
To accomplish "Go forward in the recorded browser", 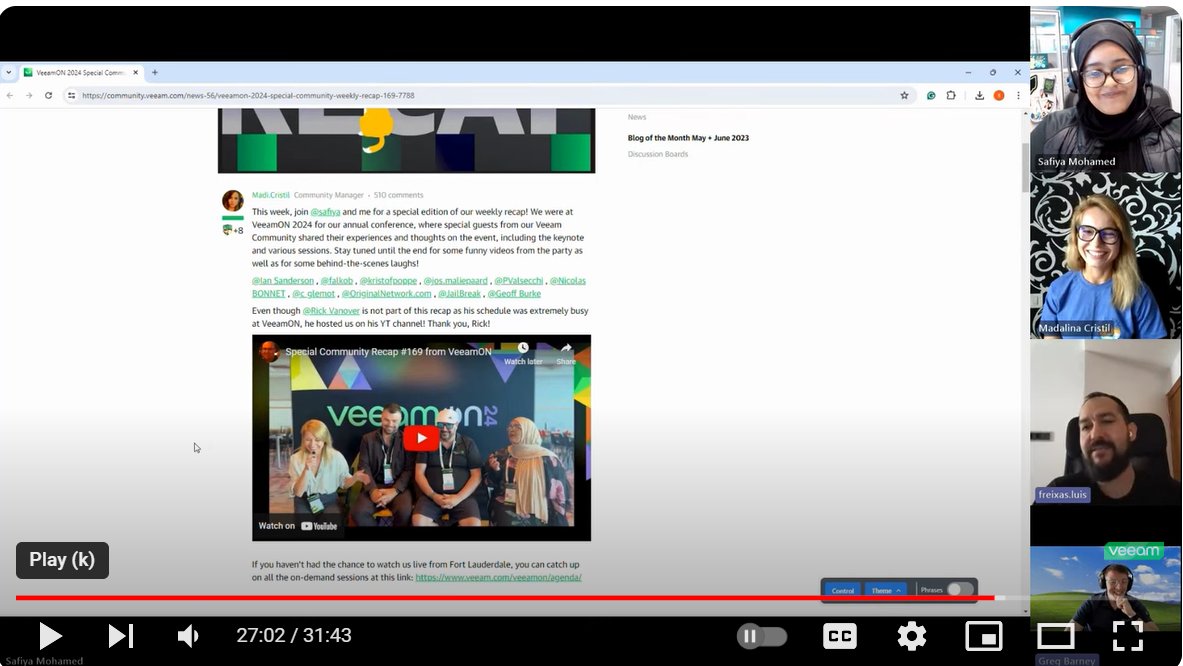I will click(29, 96).
